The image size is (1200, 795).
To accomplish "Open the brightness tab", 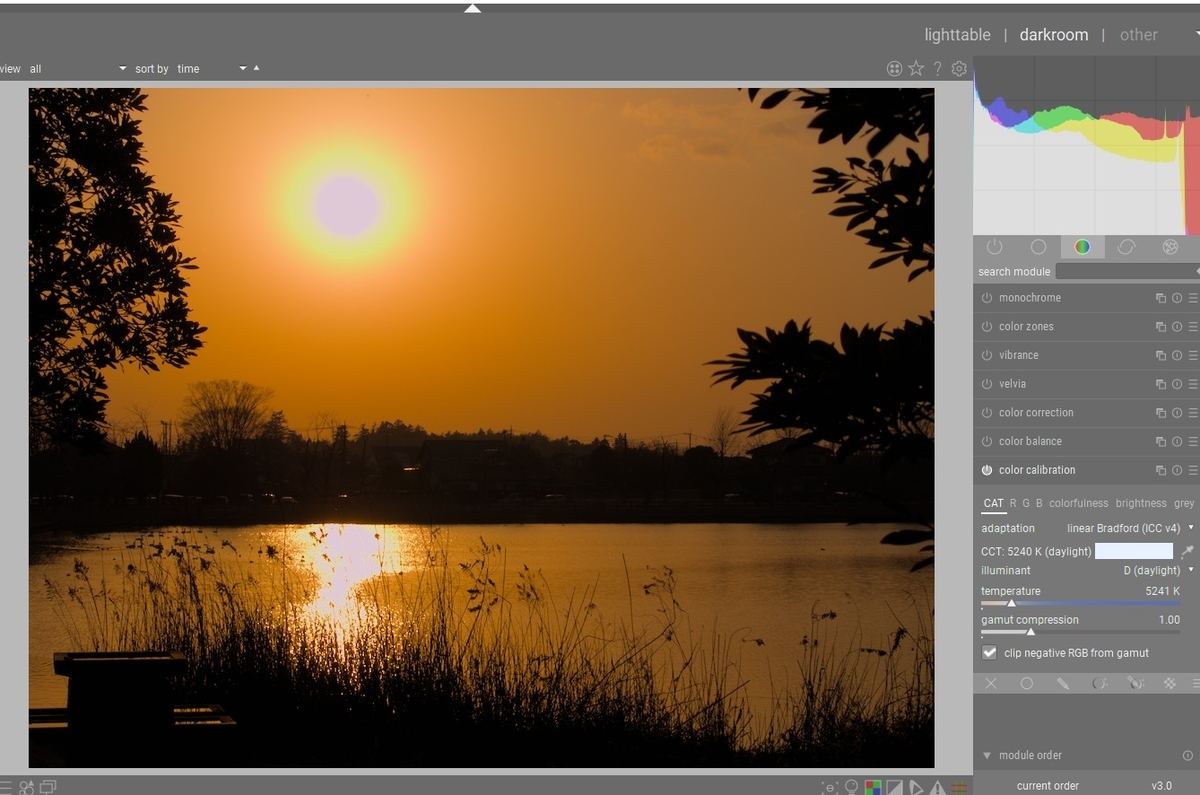I will point(1141,504).
